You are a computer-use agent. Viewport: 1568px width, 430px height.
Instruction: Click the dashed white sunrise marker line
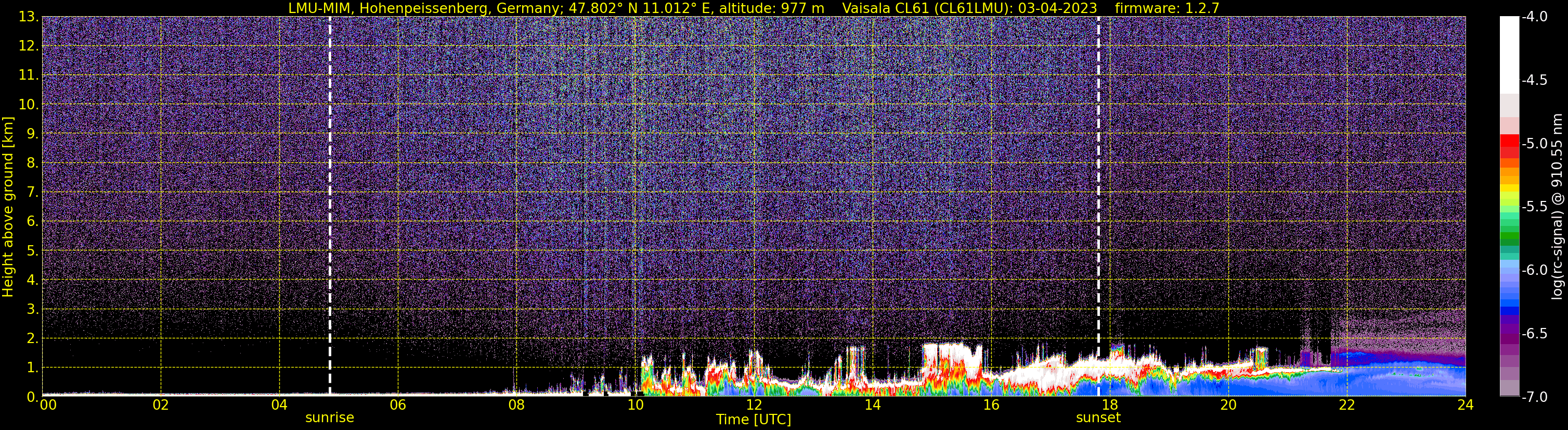click(x=329, y=206)
